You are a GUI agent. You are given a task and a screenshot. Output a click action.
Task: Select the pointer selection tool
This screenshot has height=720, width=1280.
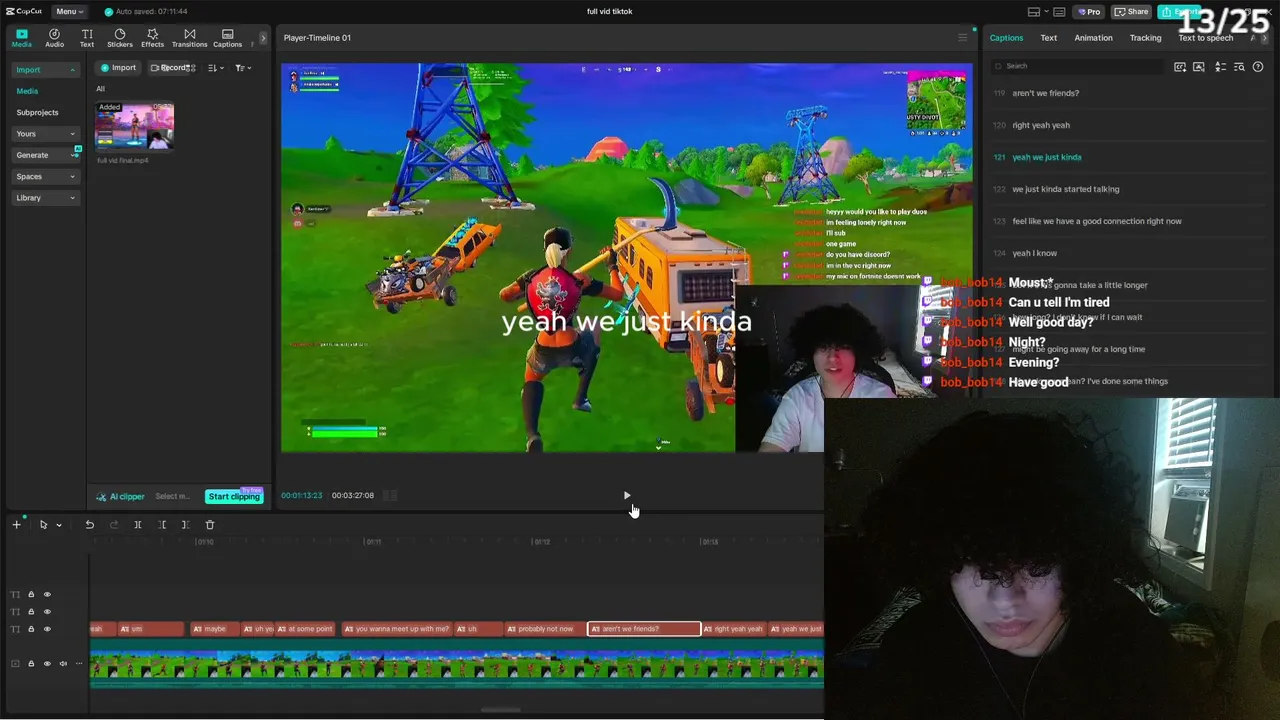click(43, 525)
